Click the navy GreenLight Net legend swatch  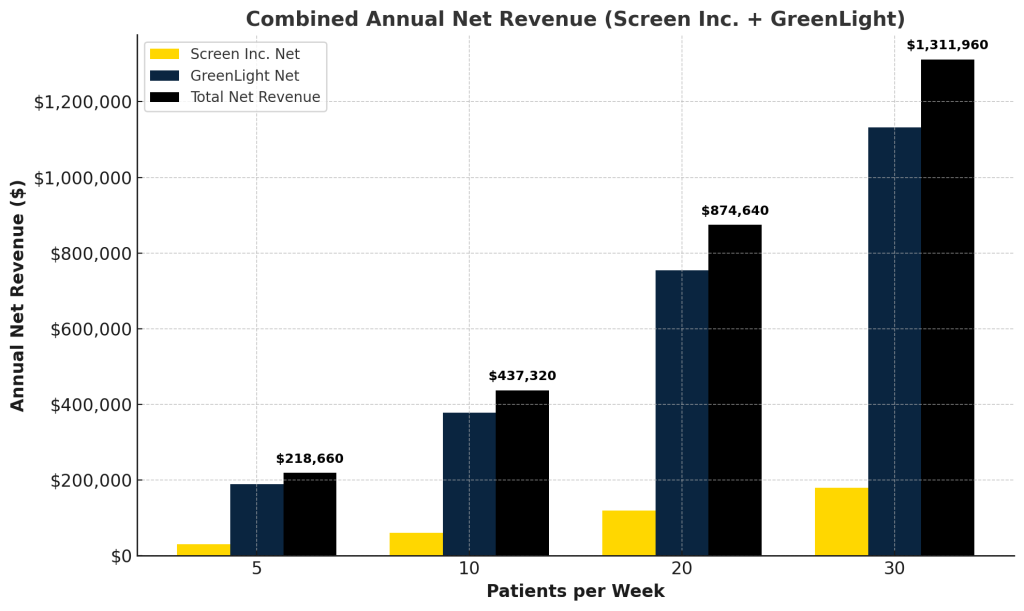tap(165, 76)
